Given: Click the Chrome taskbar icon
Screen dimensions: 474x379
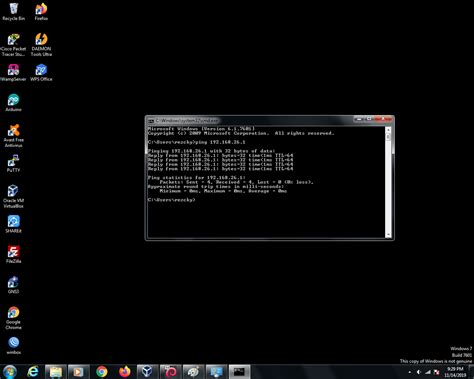Looking at the screenshot, I should click(102, 371).
